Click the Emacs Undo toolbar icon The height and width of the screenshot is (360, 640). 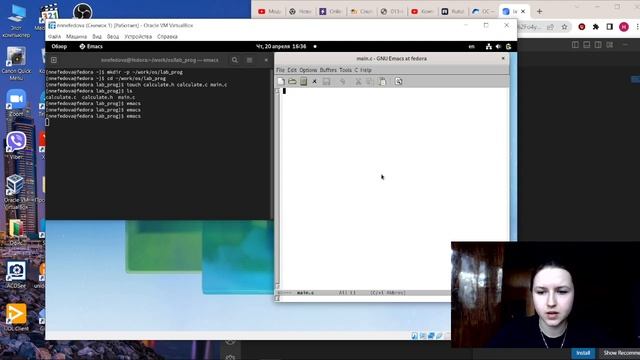point(342,82)
